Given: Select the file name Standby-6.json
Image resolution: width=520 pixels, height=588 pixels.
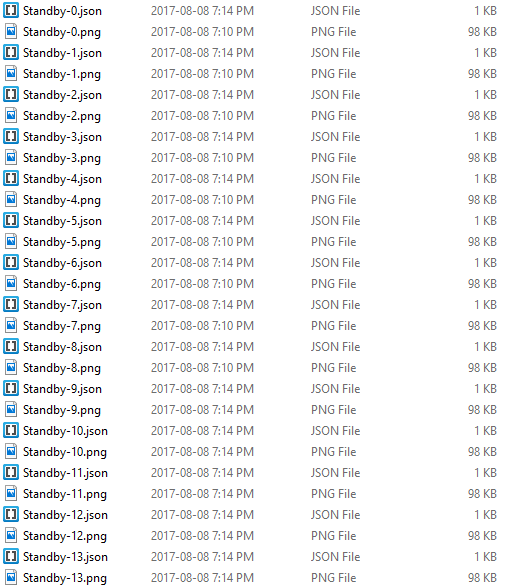Looking at the screenshot, I should click(x=62, y=263).
